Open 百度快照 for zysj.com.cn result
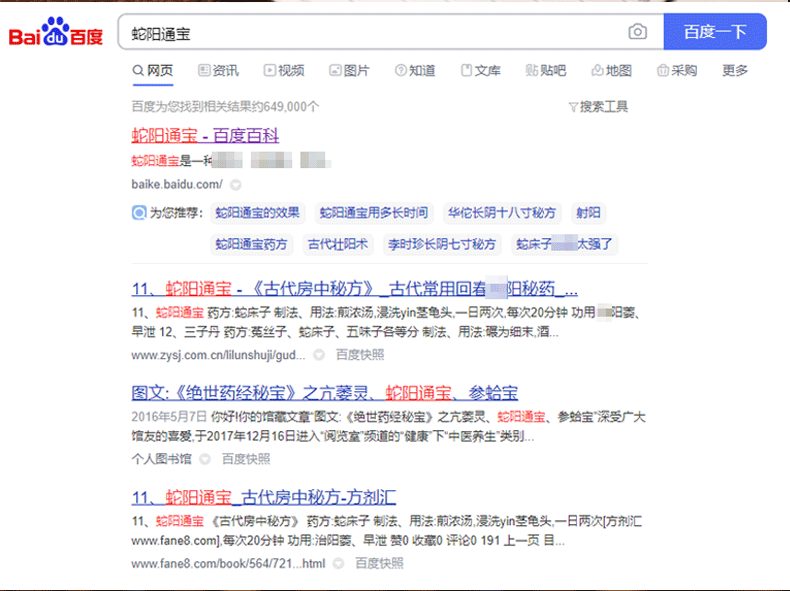 coord(360,355)
